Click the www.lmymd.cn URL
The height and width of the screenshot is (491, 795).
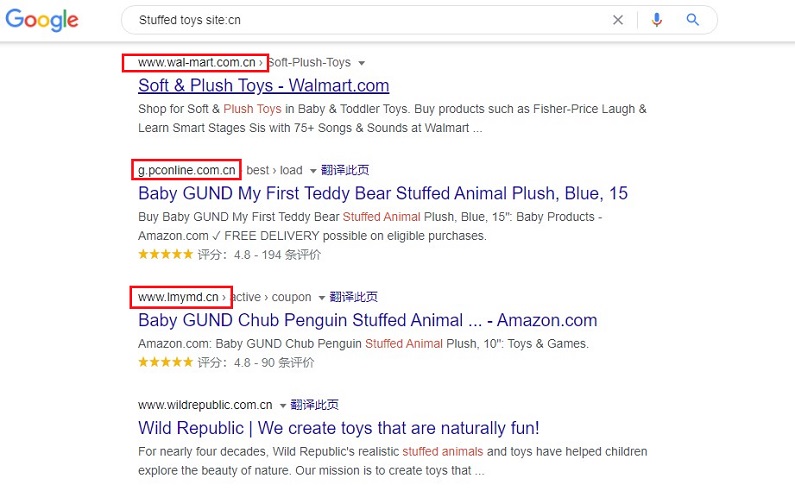point(180,297)
